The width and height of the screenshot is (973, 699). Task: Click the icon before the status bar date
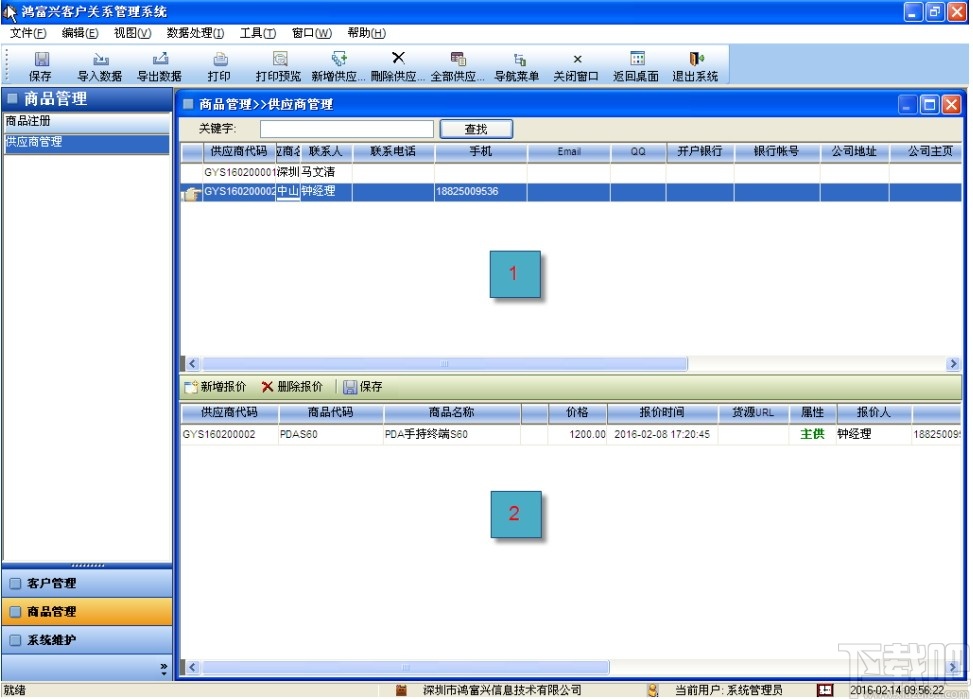click(825, 690)
